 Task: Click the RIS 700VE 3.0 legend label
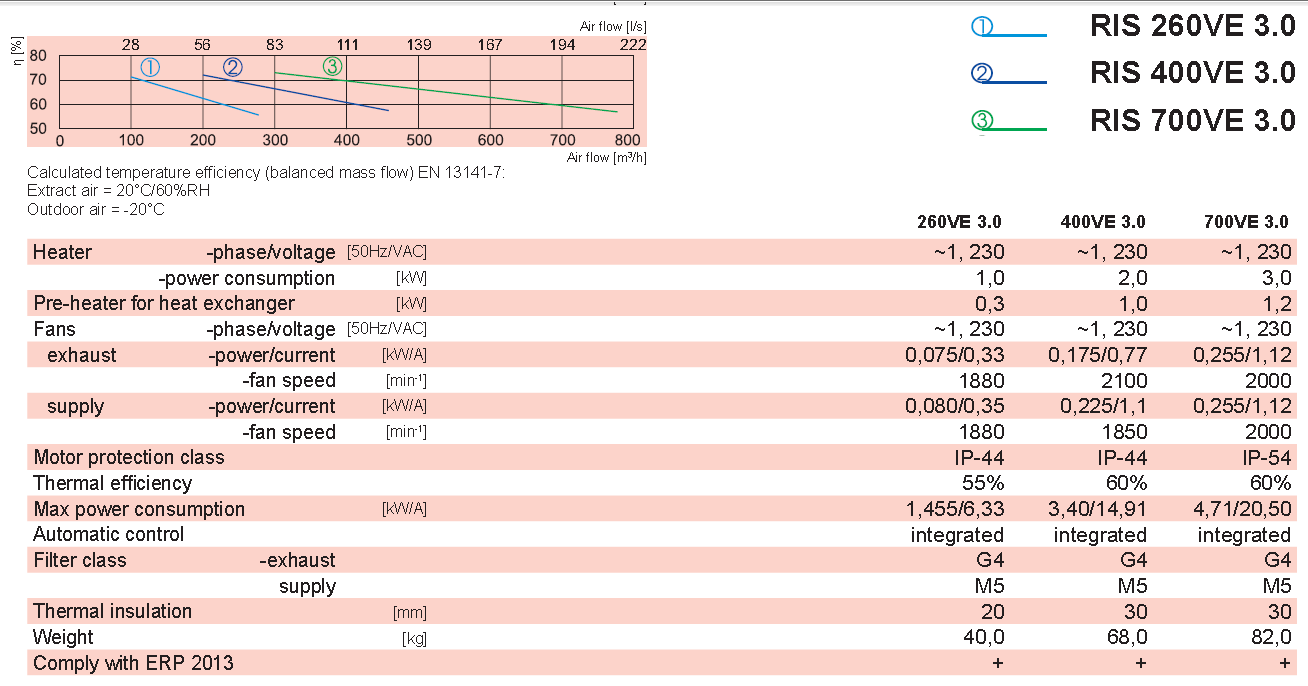(x=1193, y=120)
